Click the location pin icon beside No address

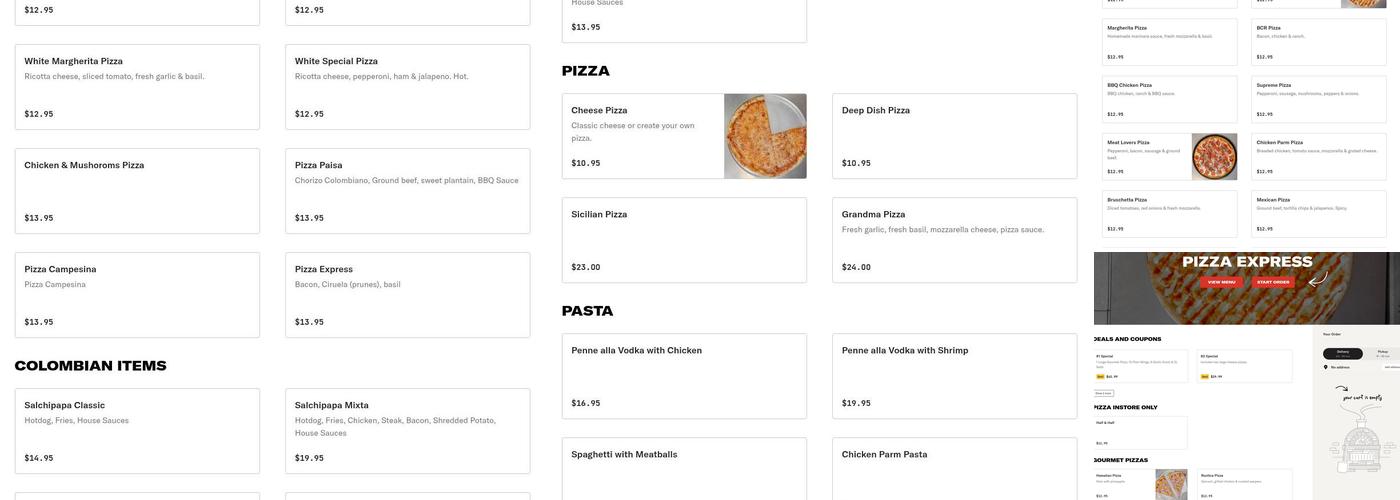click(1327, 367)
